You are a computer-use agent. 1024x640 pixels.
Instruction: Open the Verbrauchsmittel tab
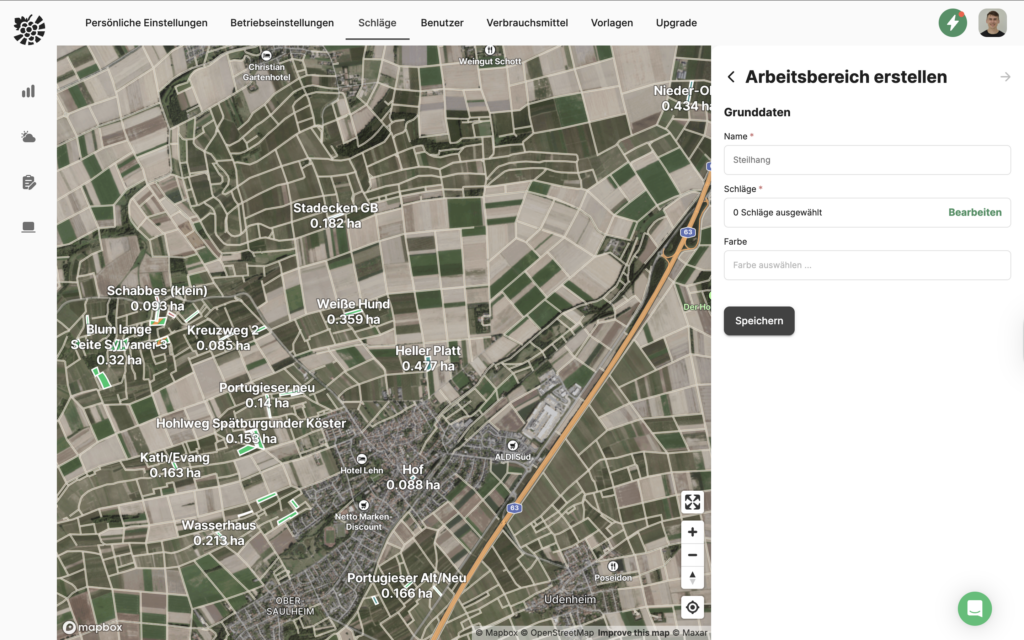(527, 23)
